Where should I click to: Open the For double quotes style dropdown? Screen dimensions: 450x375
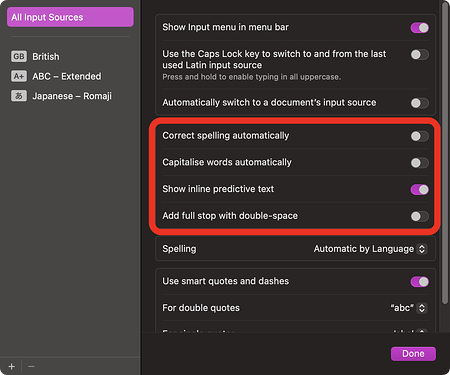(x=408, y=308)
